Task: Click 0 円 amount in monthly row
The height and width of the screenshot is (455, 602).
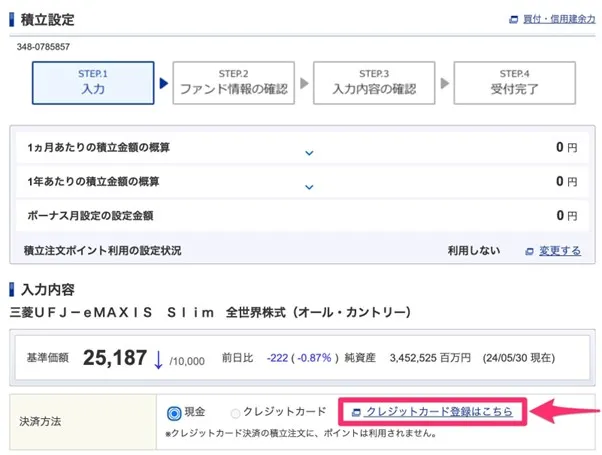Action: 567,147
